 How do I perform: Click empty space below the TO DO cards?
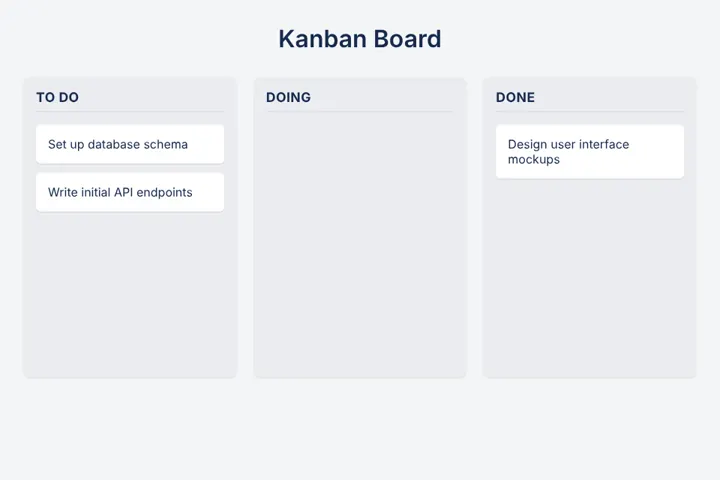[x=130, y=294]
